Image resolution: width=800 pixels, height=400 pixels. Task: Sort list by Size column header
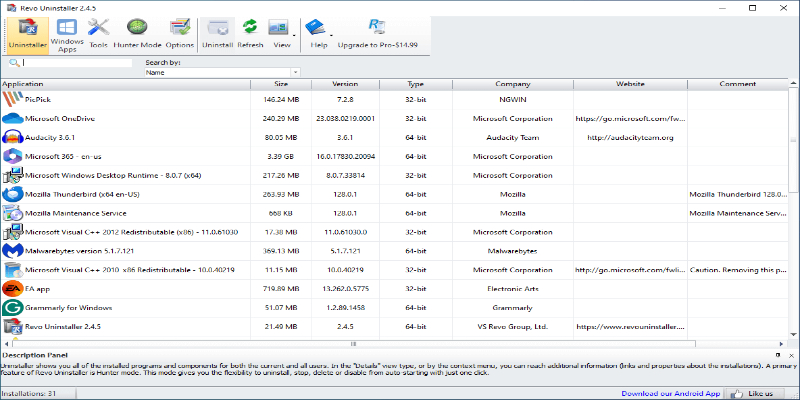(x=281, y=84)
